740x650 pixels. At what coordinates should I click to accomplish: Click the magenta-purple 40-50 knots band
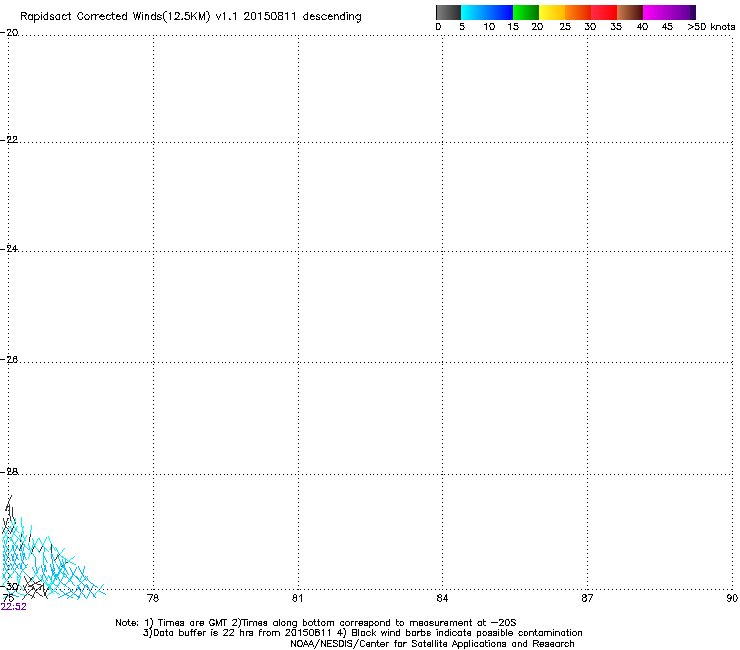tap(669, 12)
